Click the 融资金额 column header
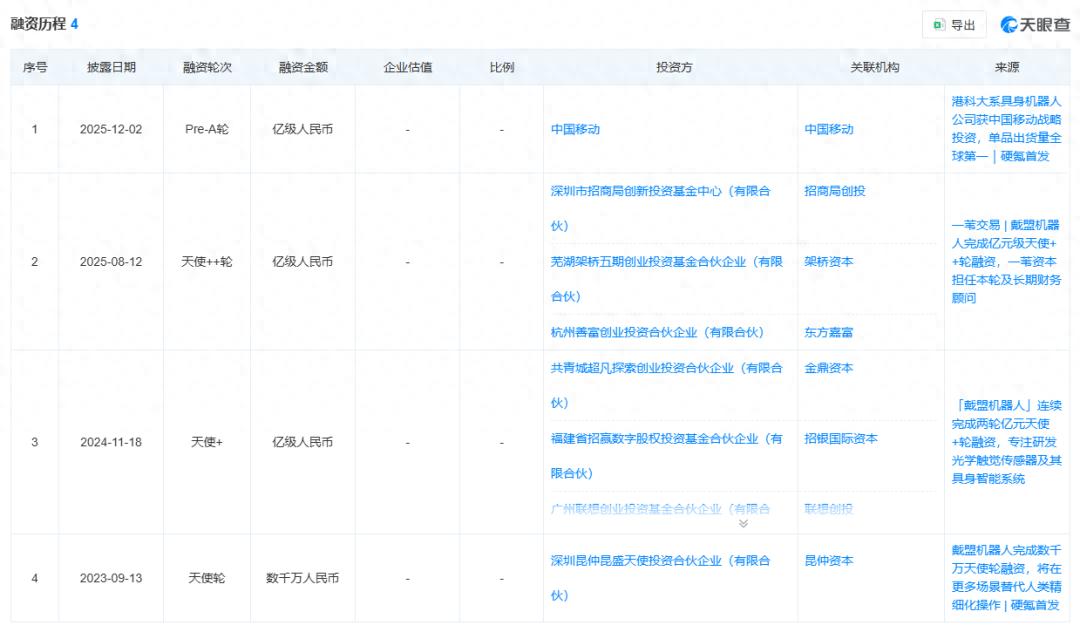This screenshot has width=1080, height=632. [302, 67]
